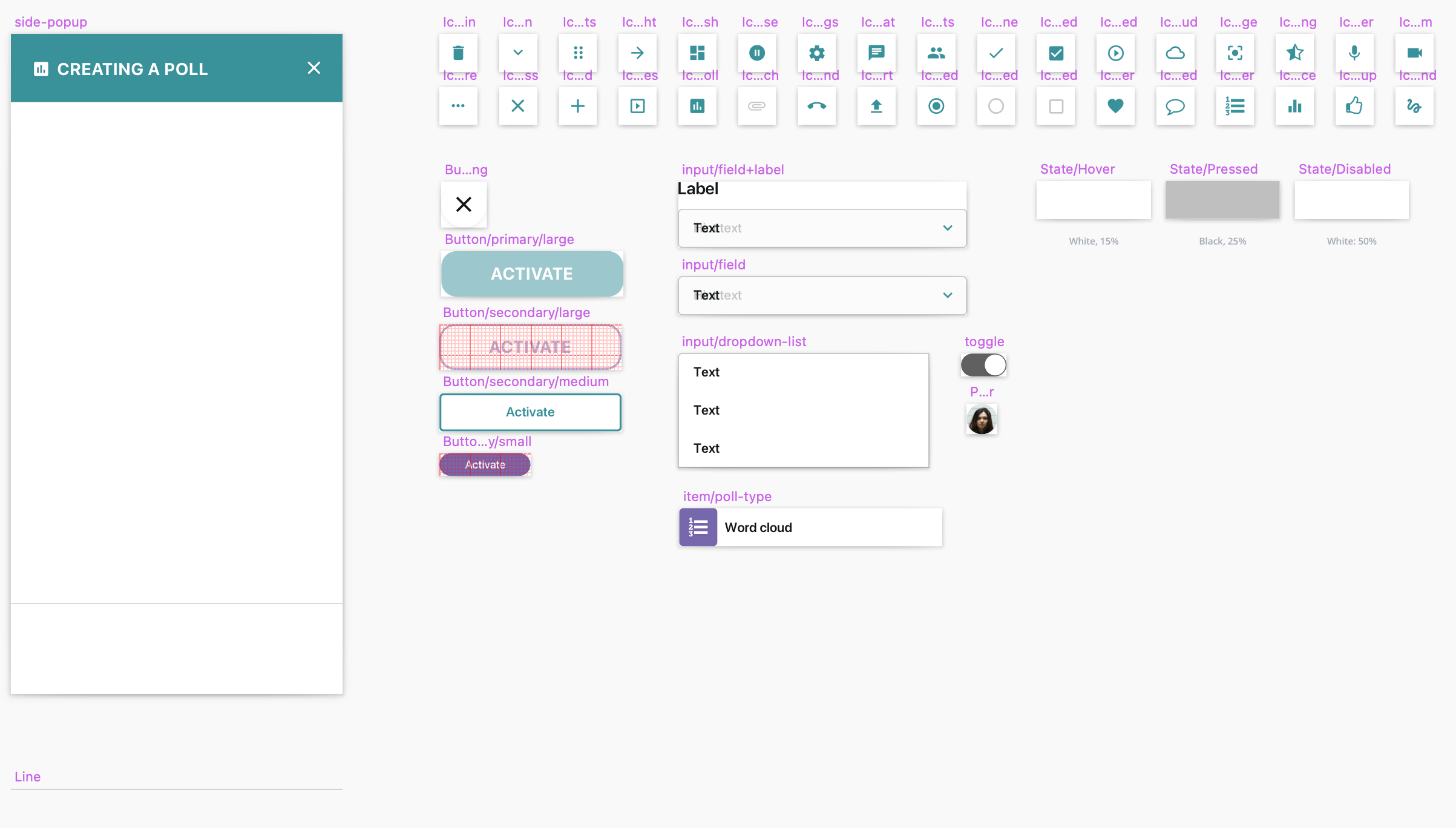Open the input/field dropdown chevron
Viewport: 1456px width, 828px height.
pos(947,295)
